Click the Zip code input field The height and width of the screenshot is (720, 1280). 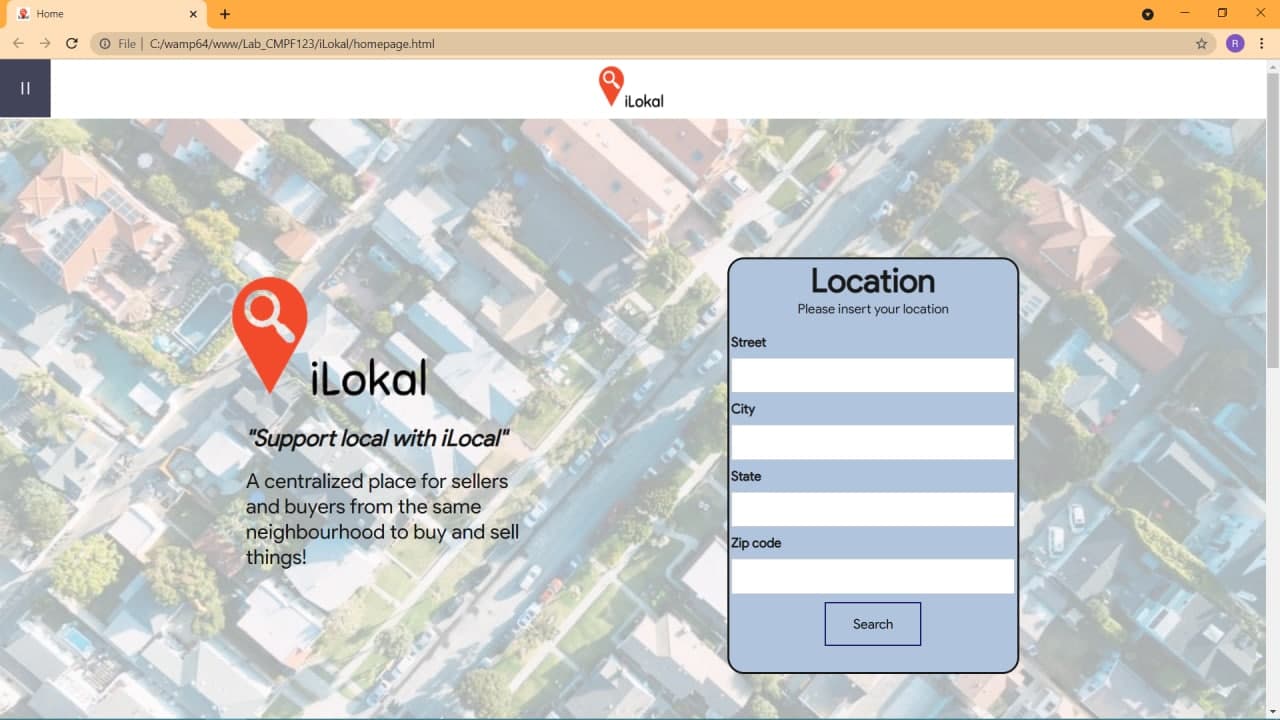coord(872,576)
